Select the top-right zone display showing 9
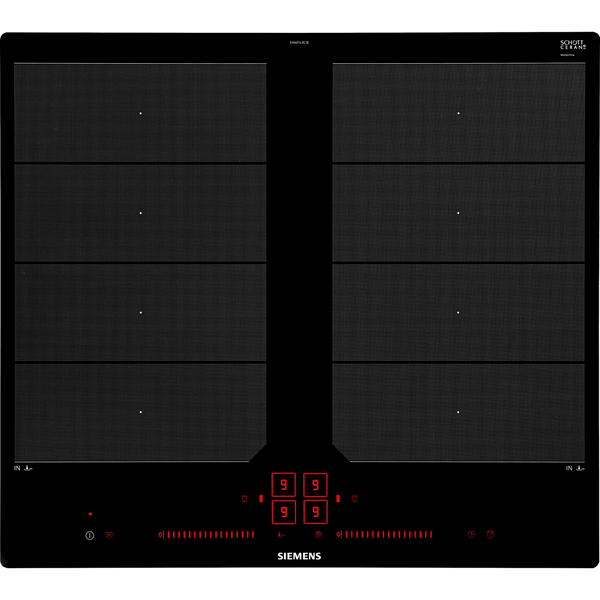Image resolution: width=600 pixels, height=600 pixels. click(315, 485)
